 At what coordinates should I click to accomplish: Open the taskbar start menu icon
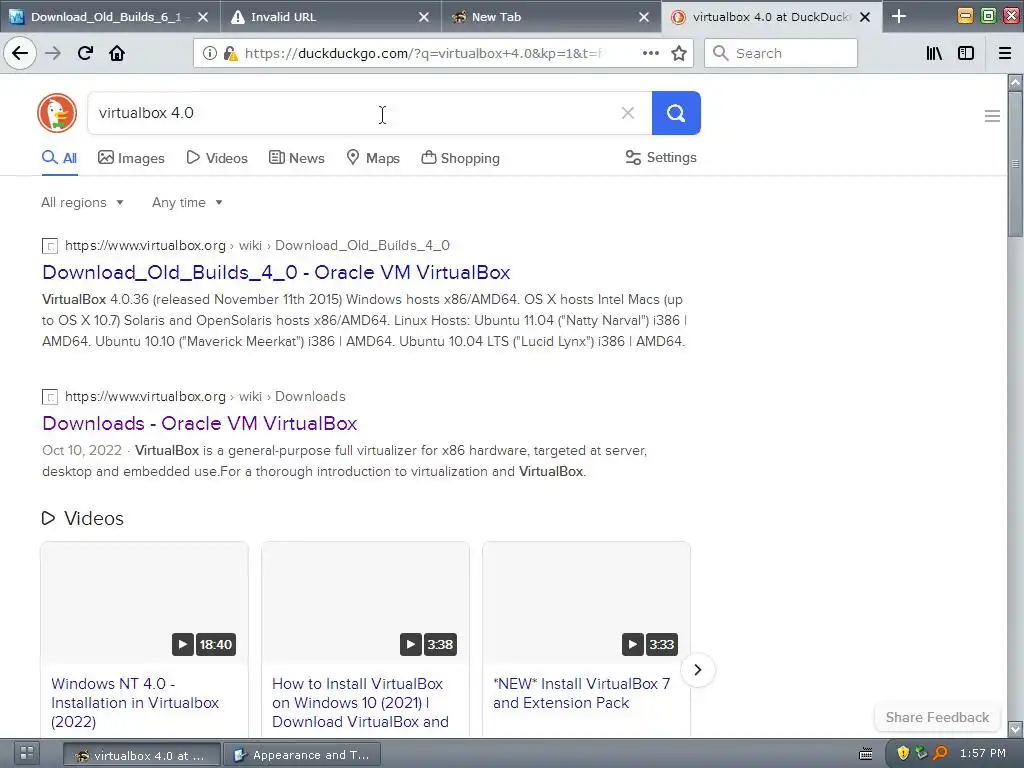(x=27, y=754)
